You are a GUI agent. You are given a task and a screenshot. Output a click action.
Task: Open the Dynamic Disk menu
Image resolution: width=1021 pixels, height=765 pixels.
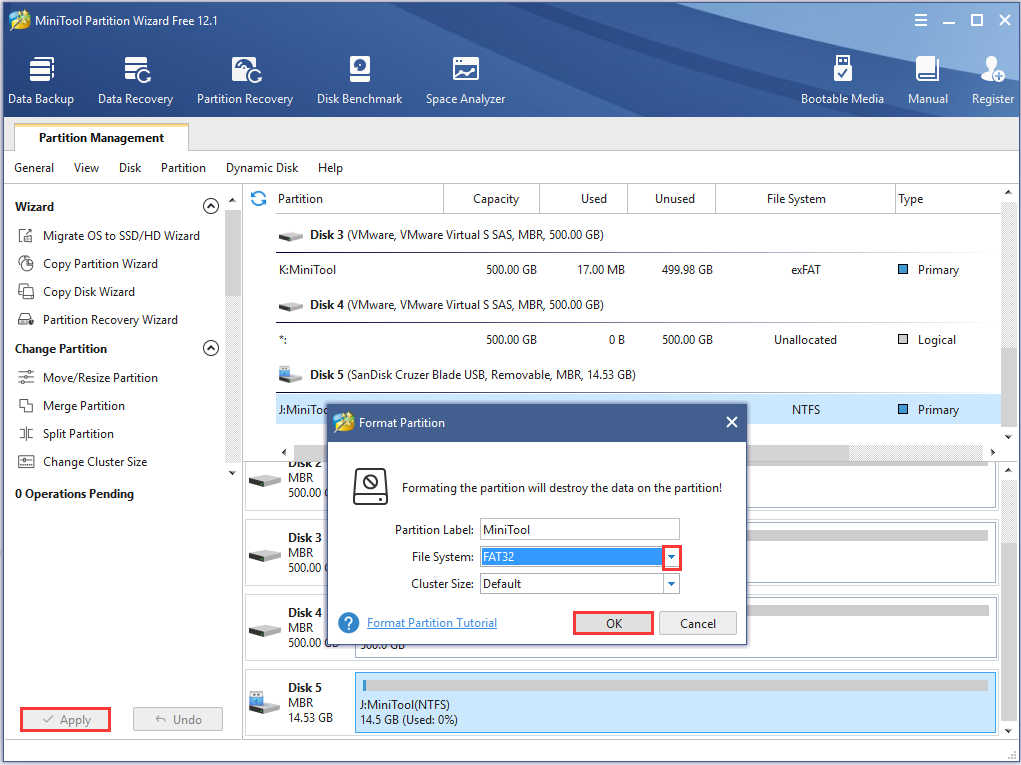[262, 168]
